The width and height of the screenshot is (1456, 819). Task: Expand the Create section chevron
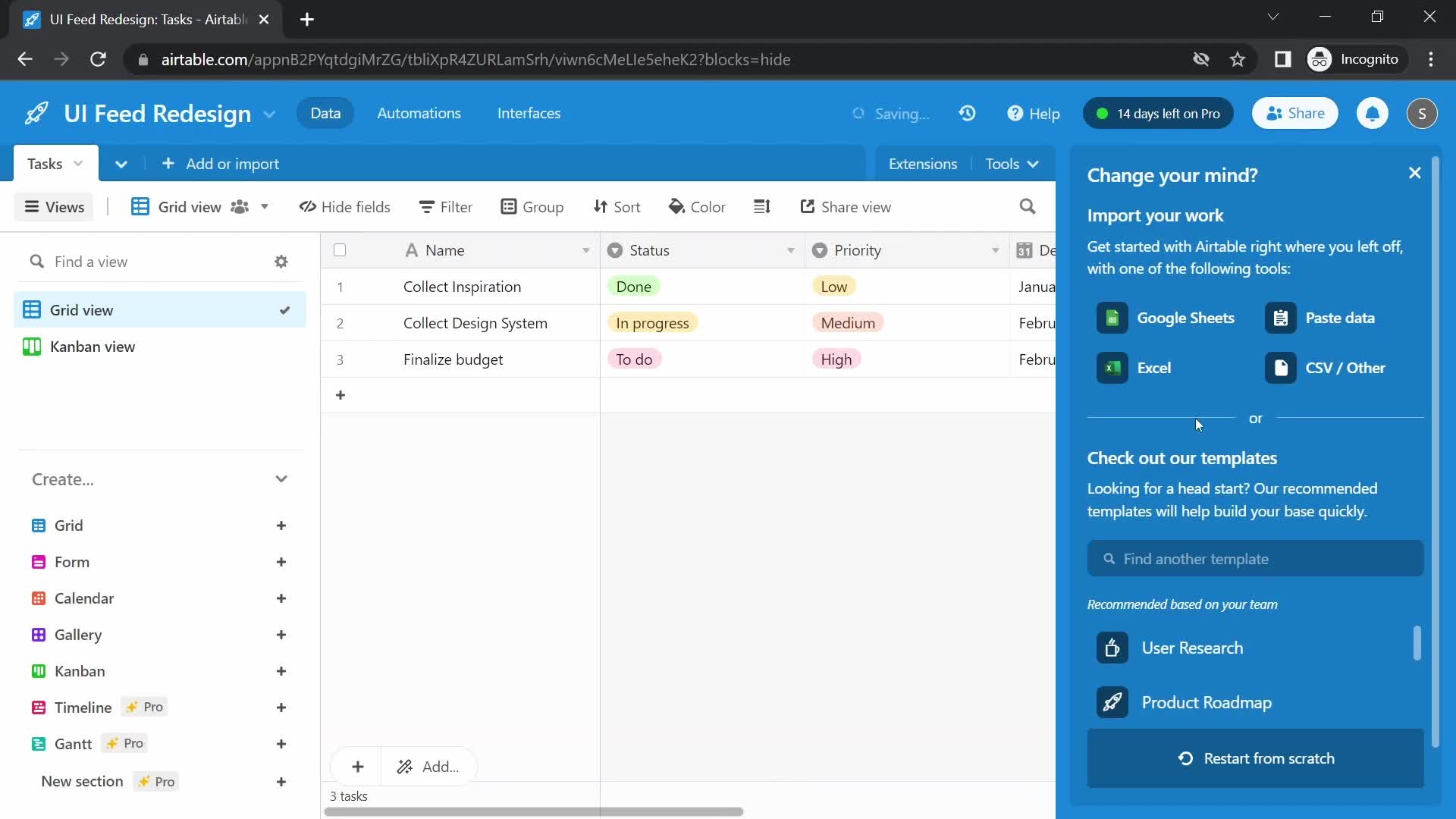click(x=281, y=479)
